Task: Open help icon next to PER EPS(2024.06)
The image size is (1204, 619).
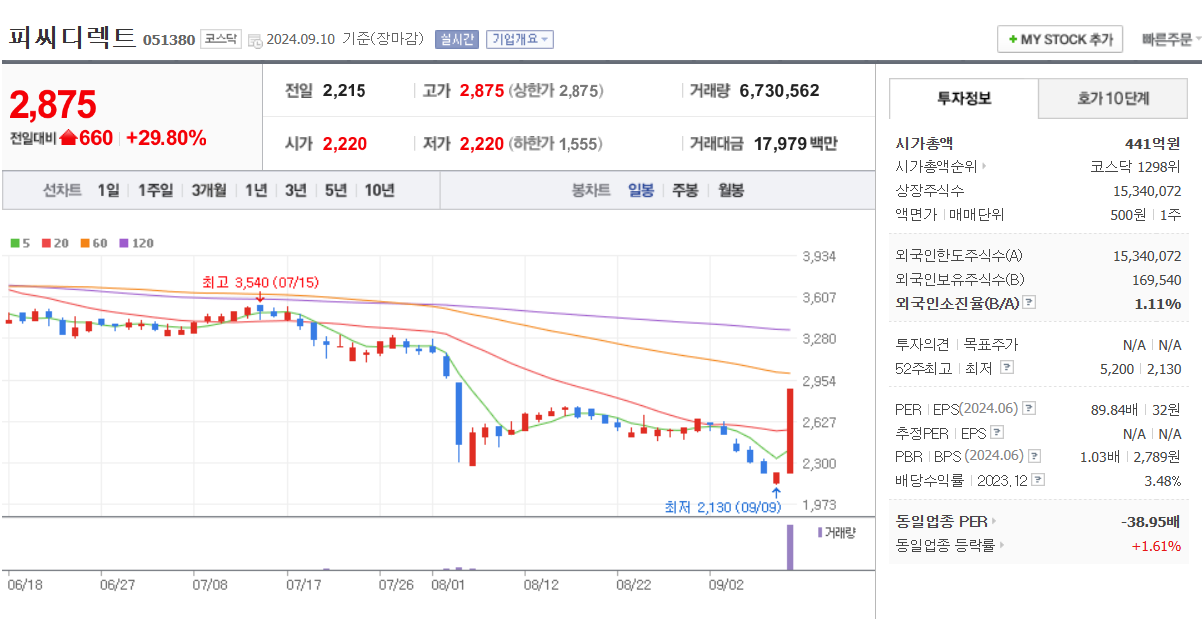Action: [x=1029, y=408]
